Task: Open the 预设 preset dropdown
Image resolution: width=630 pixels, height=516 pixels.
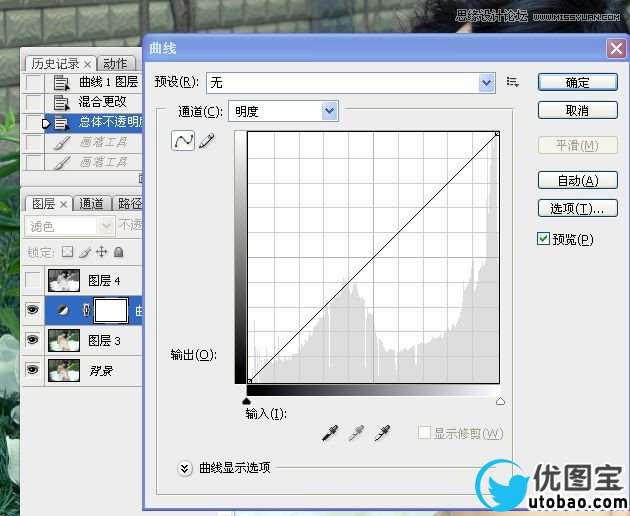Action: pyautogui.click(x=487, y=83)
